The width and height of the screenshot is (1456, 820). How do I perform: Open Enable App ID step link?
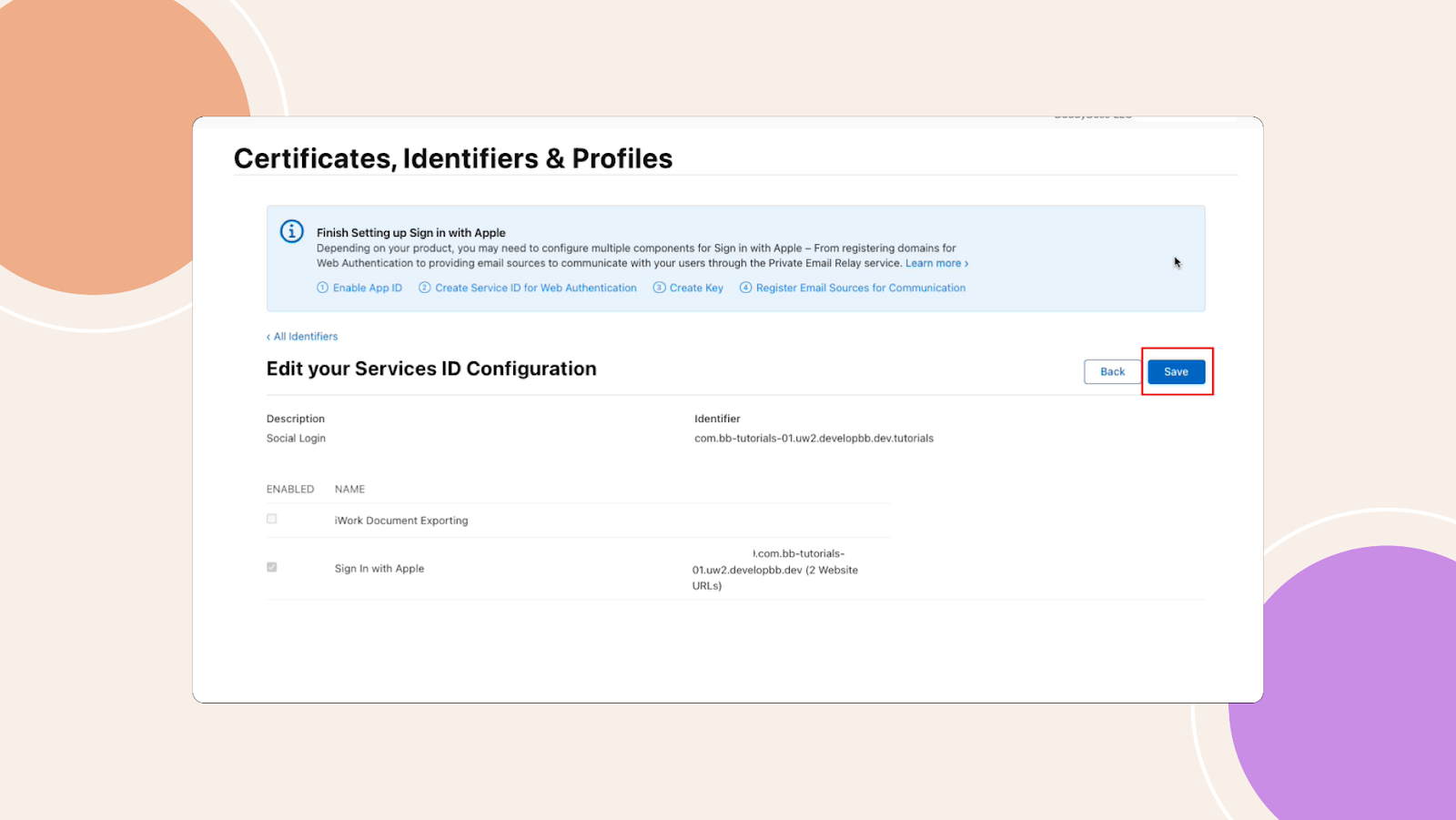367,288
